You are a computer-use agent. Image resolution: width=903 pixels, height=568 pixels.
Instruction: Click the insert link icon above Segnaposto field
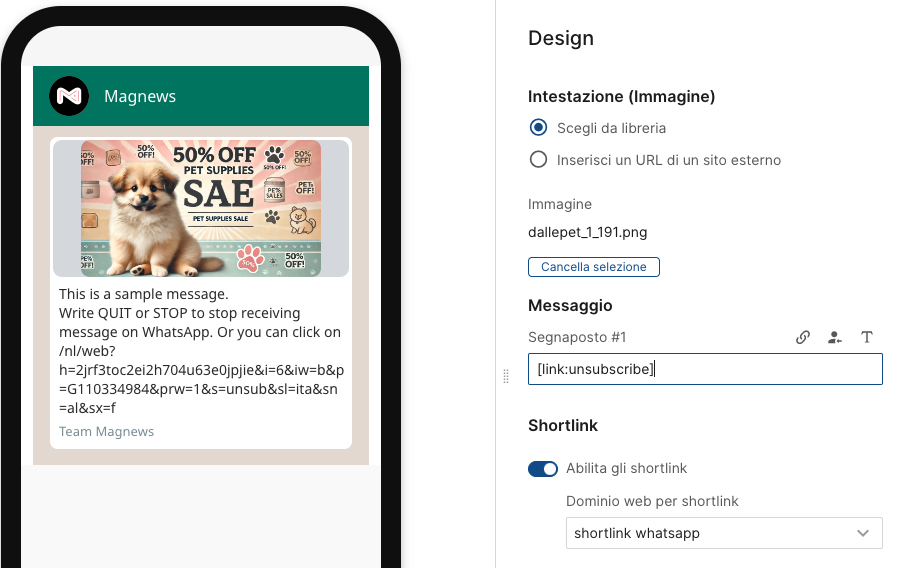(x=803, y=337)
